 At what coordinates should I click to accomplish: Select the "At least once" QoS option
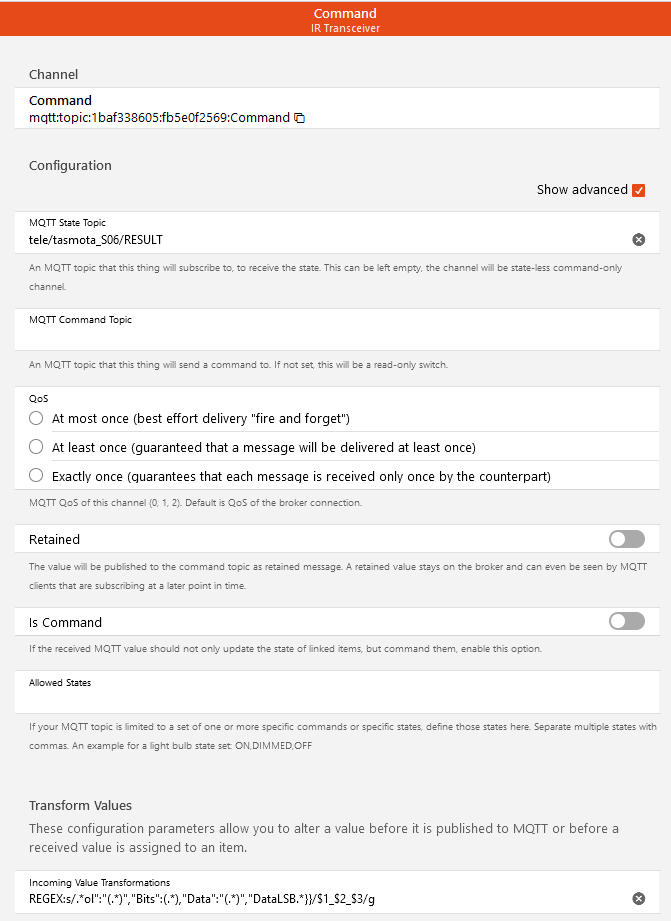pos(37,447)
